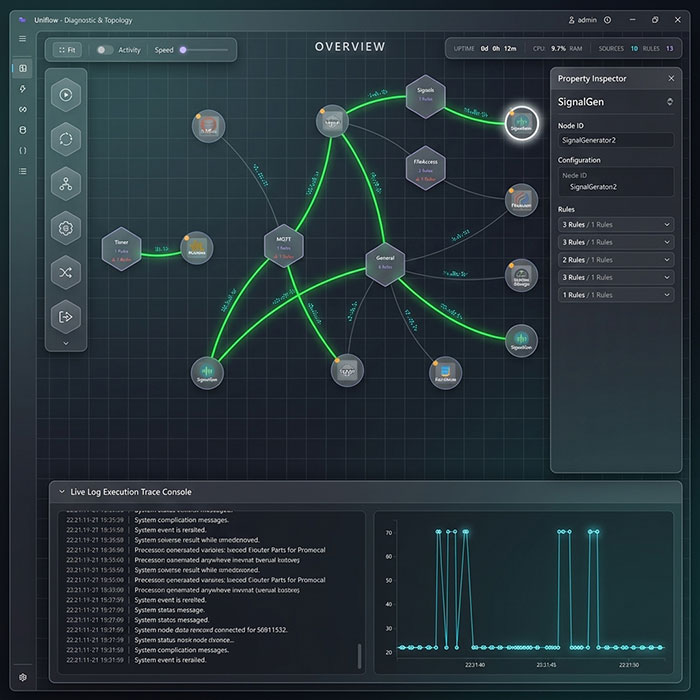The width and height of the screenshot is (700, 700).
Task: Click the SignalGen up-down stepper arrows
Action: pos(670,102)
